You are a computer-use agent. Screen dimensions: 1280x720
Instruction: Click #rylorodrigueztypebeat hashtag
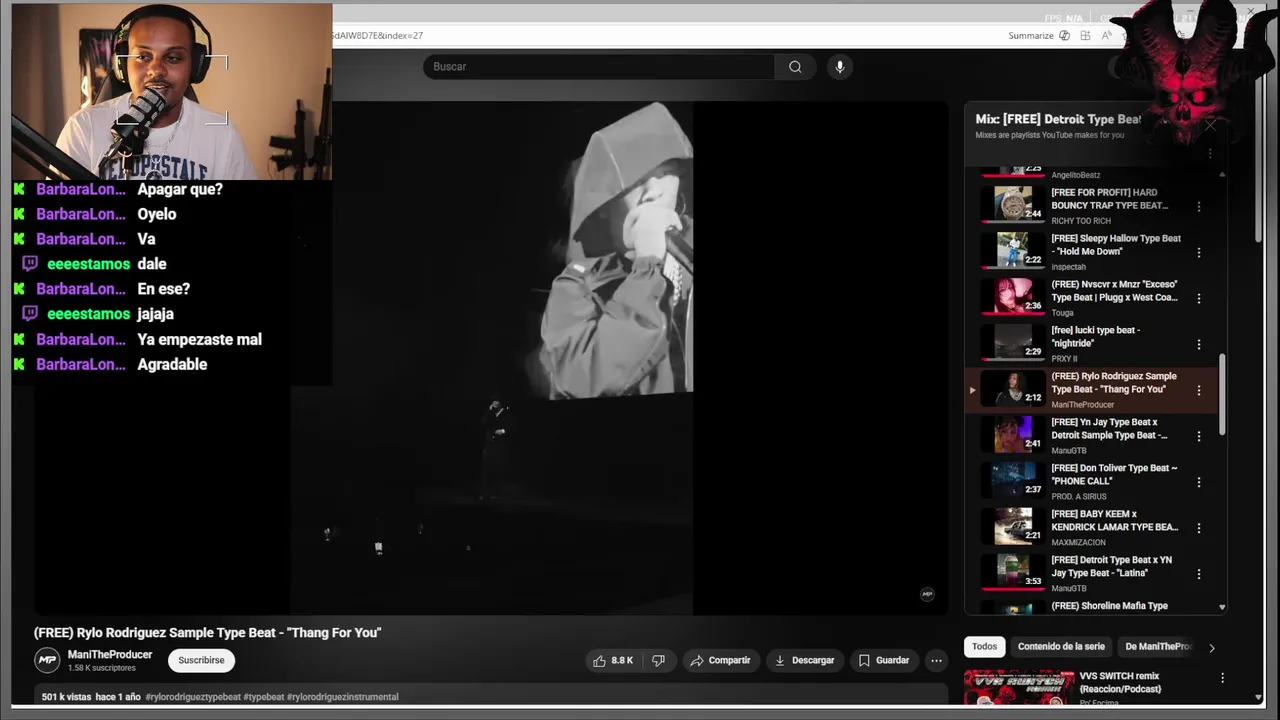[x=193, y=697]
